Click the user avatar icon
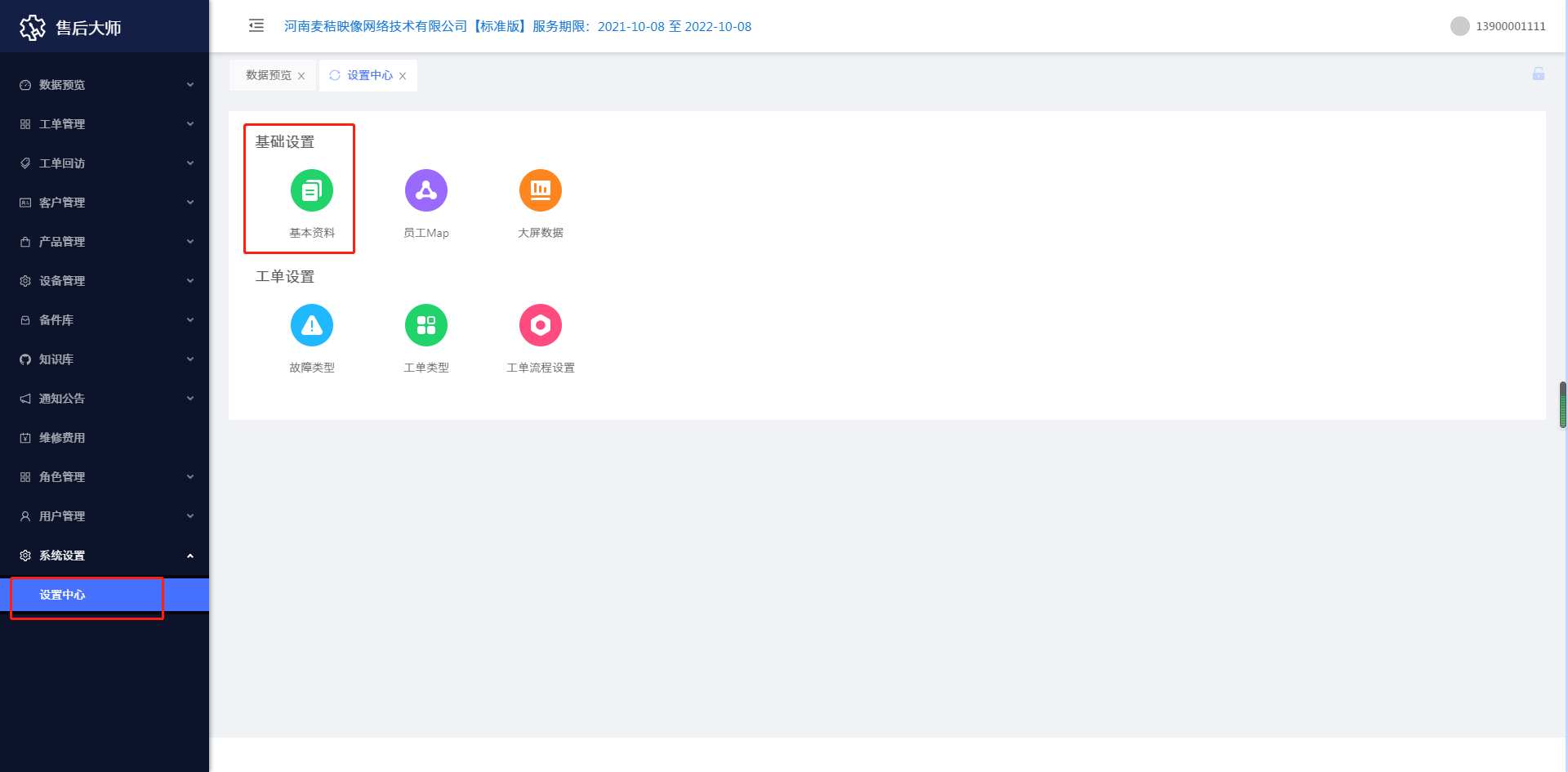 [x=1459, y=26]
